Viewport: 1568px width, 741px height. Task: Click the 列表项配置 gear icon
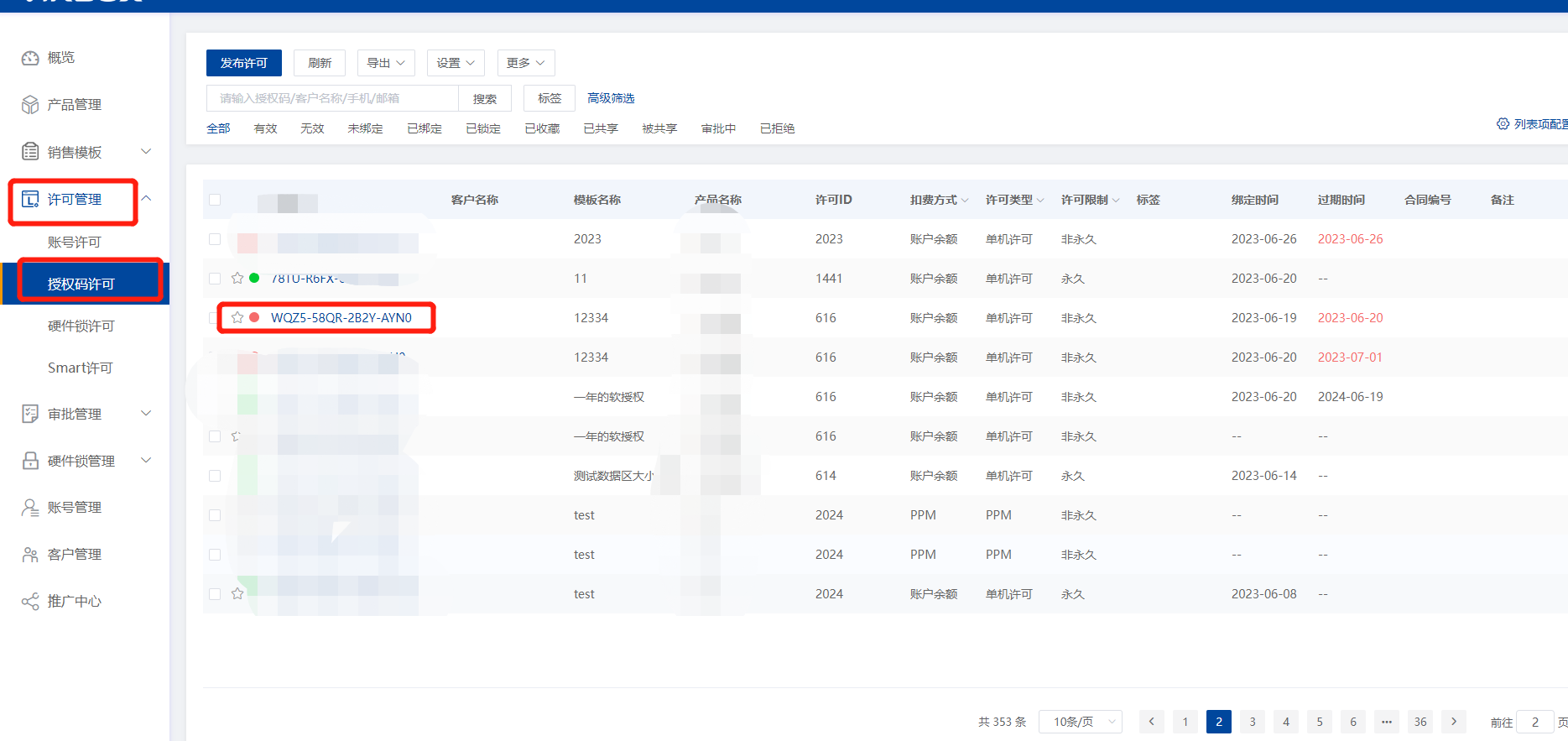(1503, 124)
